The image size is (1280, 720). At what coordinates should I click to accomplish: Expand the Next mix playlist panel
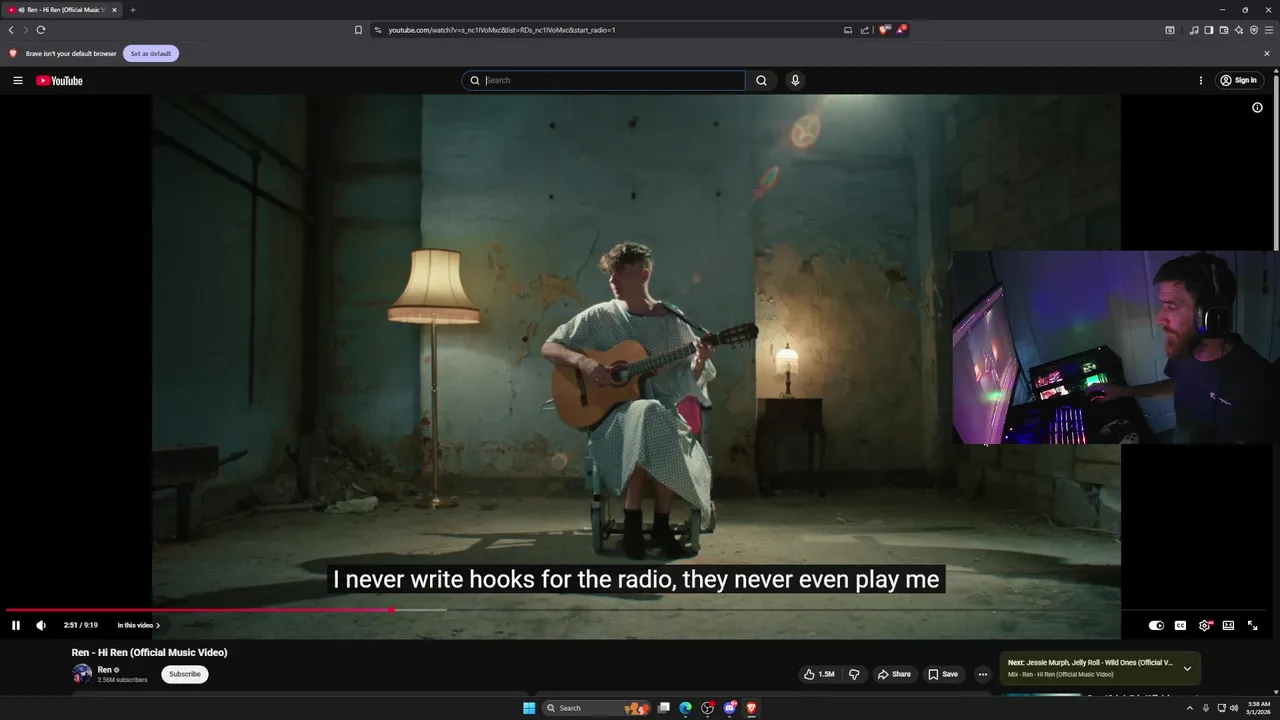1187,668
